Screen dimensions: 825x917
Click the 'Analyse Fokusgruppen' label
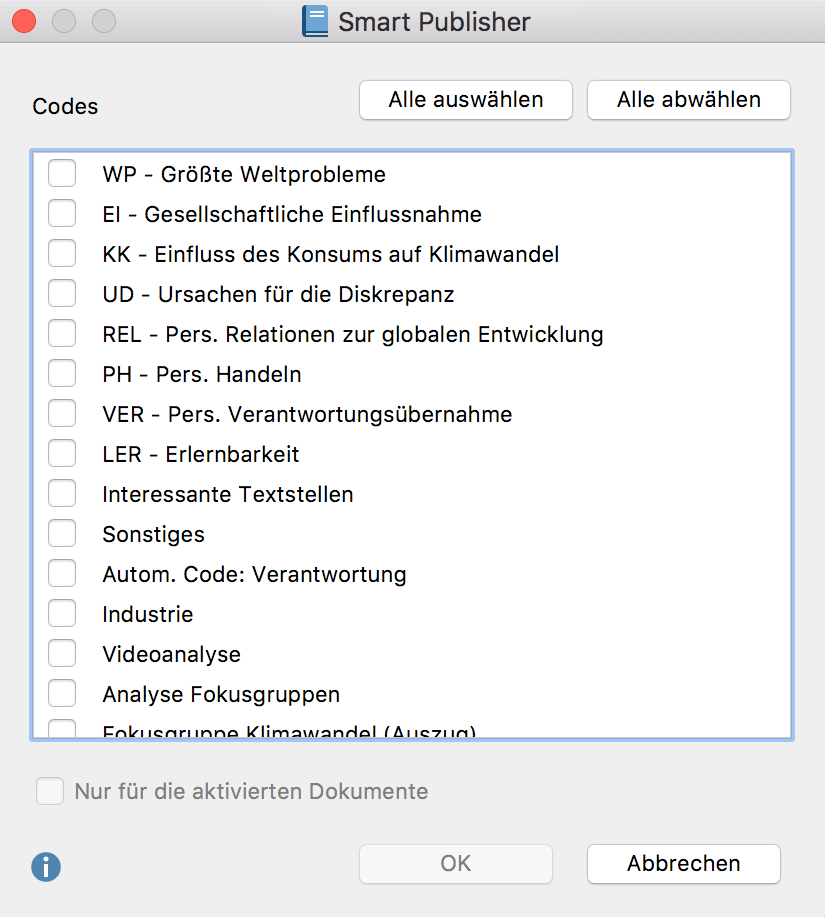click(221, 695)
